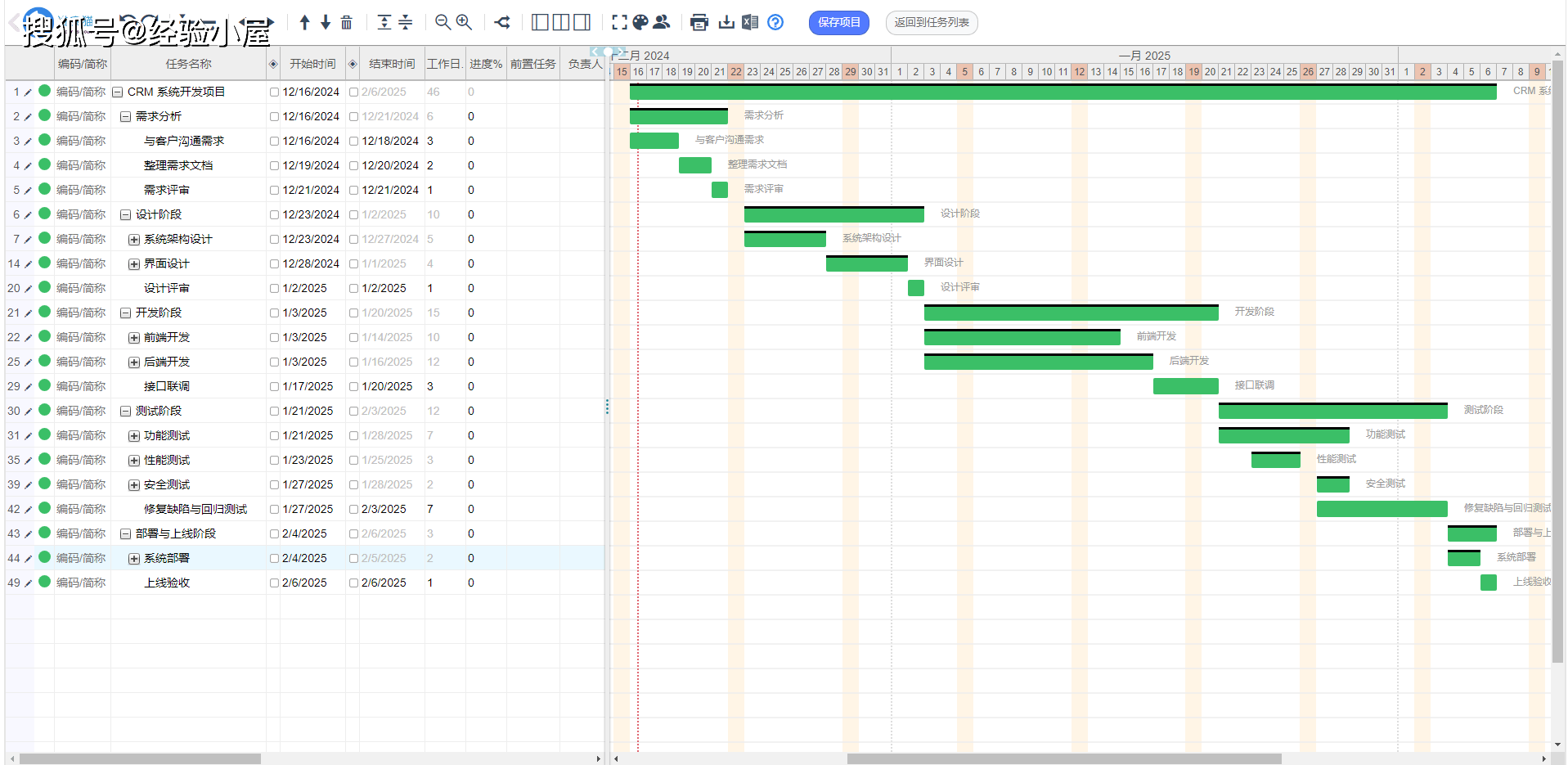Move selected task up with up arrow
The height and width of the screenshot is (765, 1568).
(304, 22)
